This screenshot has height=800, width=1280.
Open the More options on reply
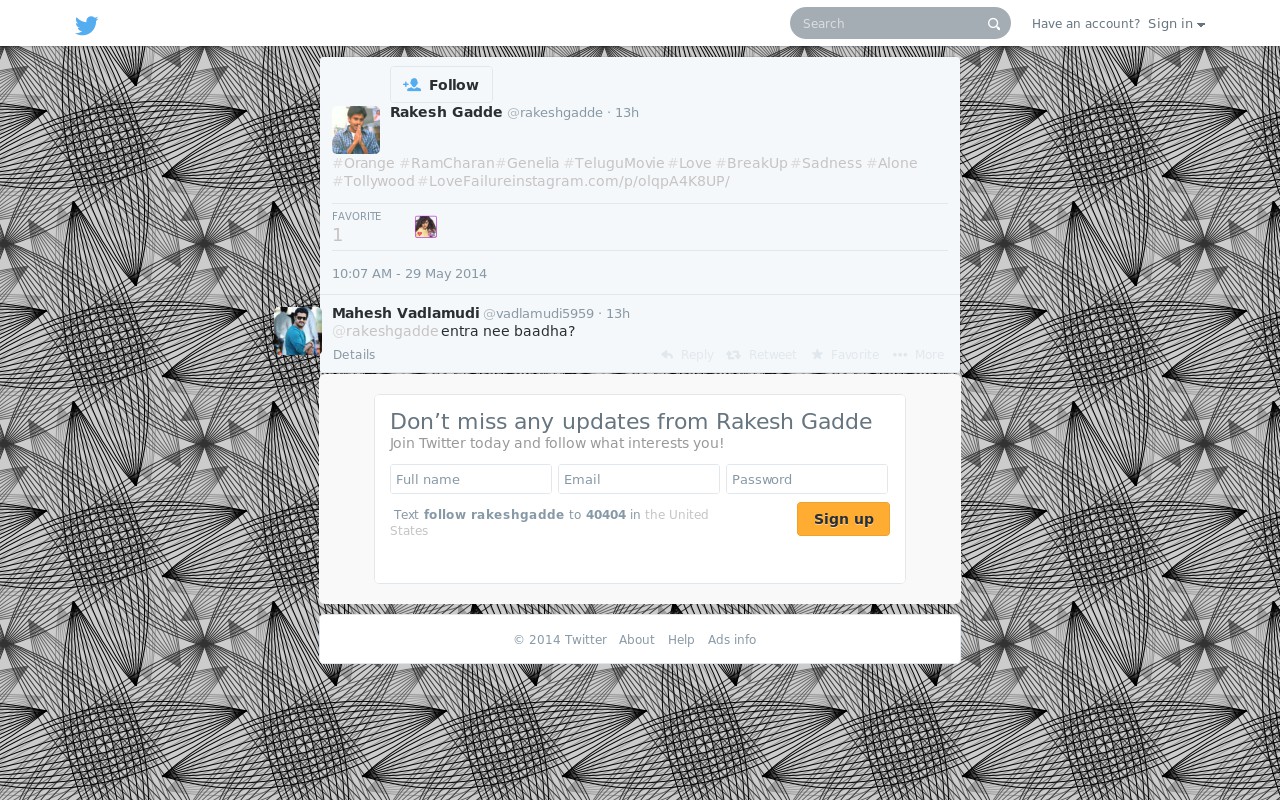coord(919,355)
